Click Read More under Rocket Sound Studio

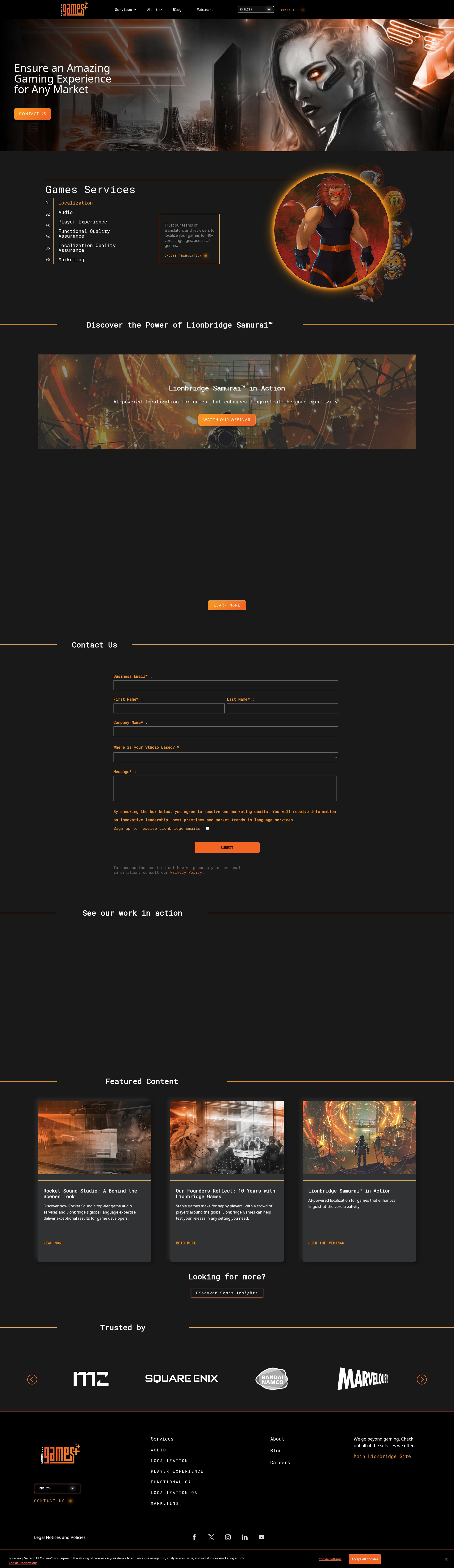point(53,1243)
